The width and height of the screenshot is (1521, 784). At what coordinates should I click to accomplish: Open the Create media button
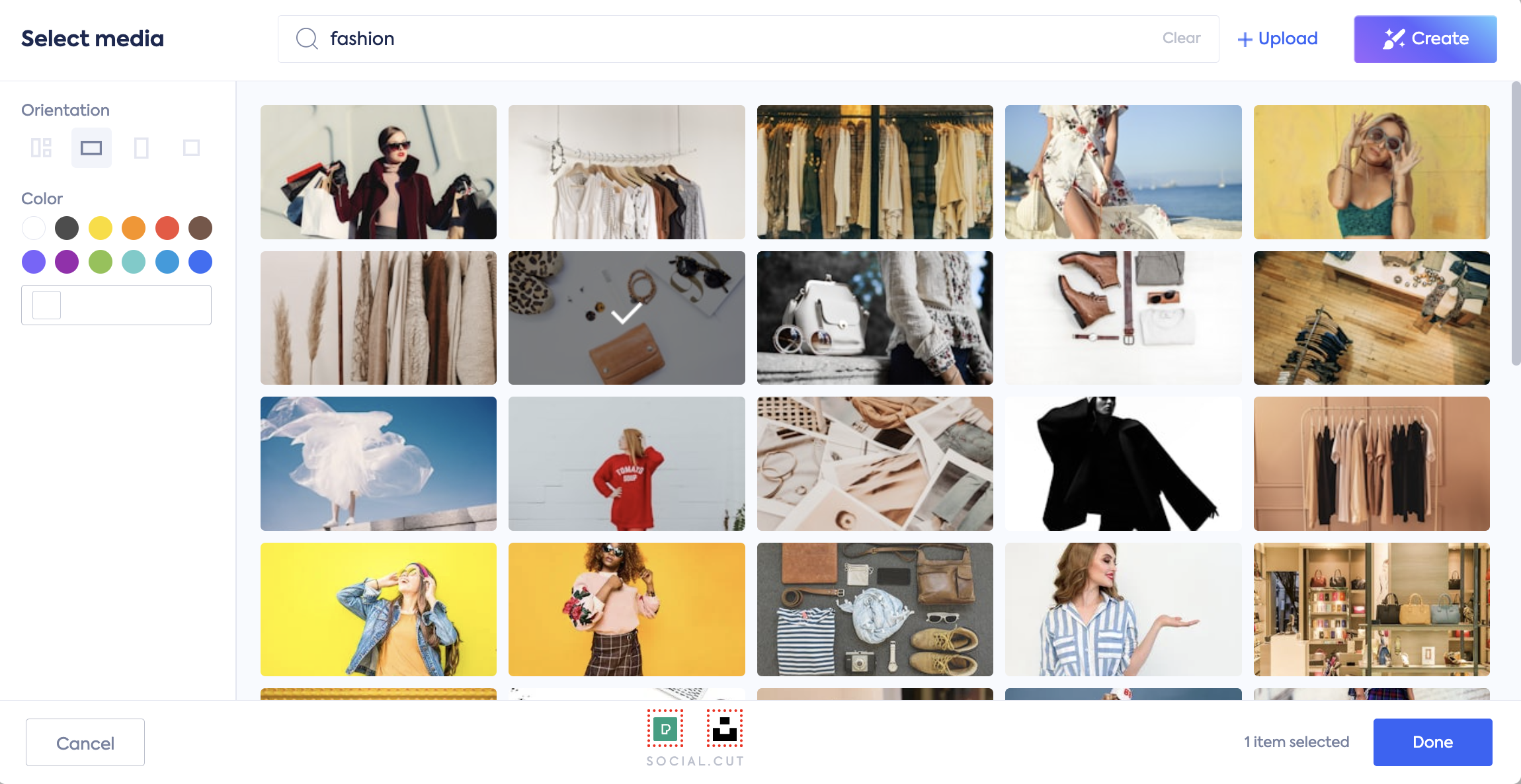click(1425, 39)
